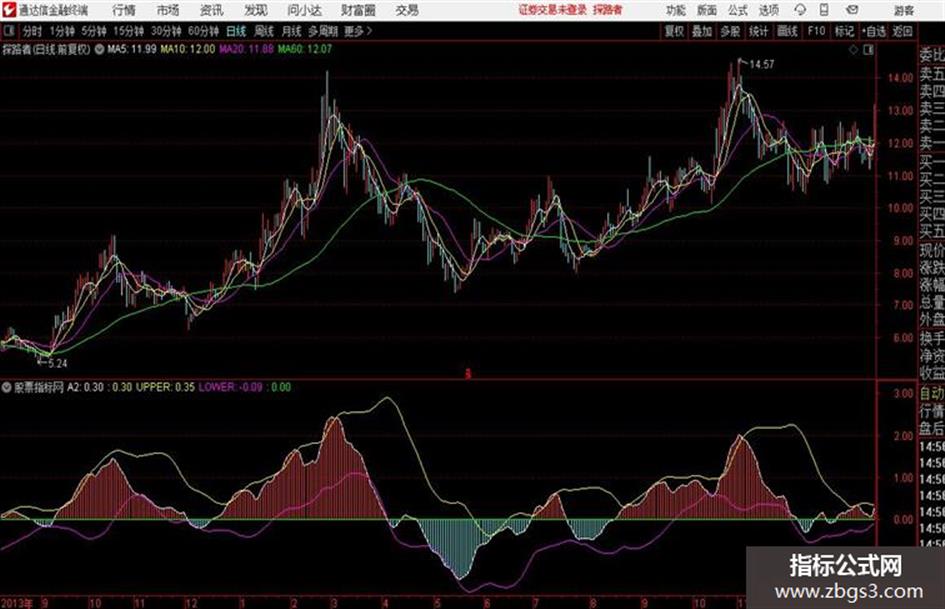Open the 公式 menu
The image size is (945, 609).
point(738,10)
